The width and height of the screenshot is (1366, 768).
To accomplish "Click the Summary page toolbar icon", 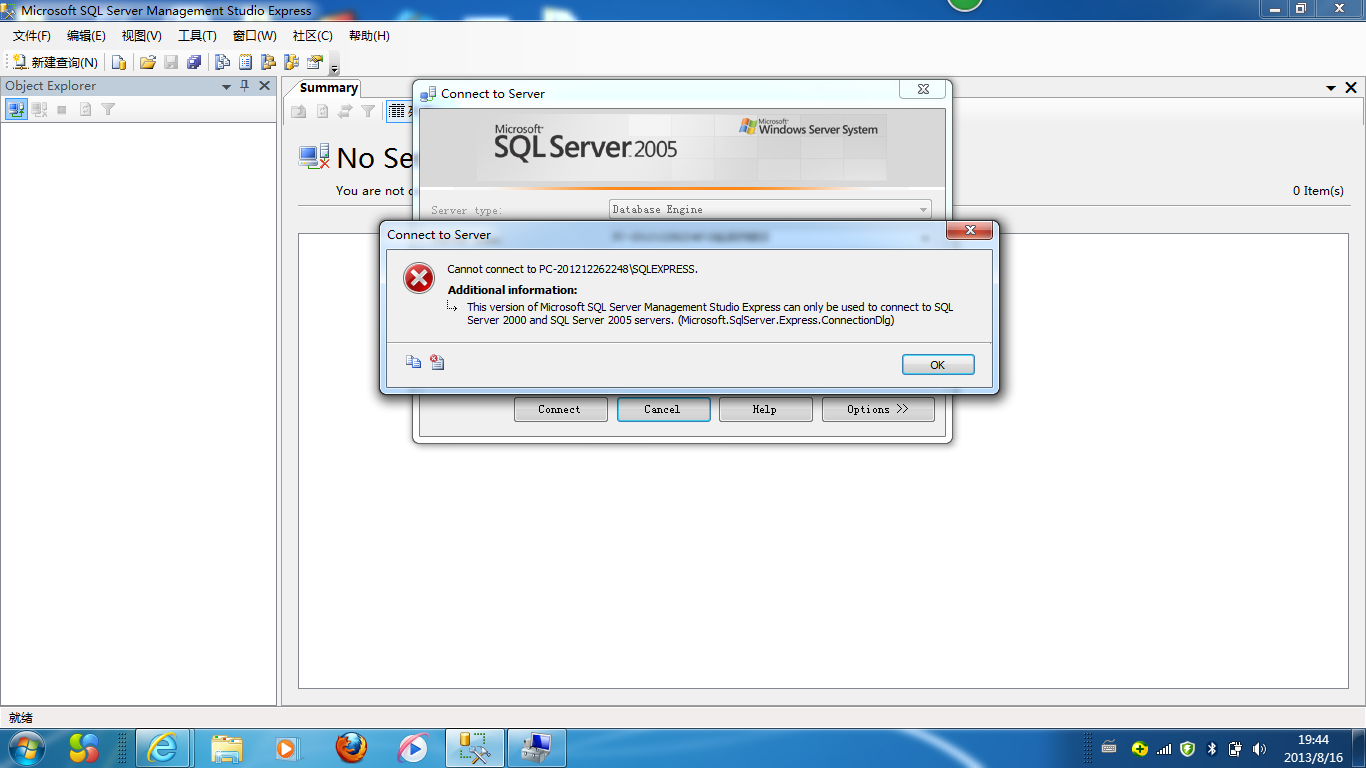I will point(245,62).
